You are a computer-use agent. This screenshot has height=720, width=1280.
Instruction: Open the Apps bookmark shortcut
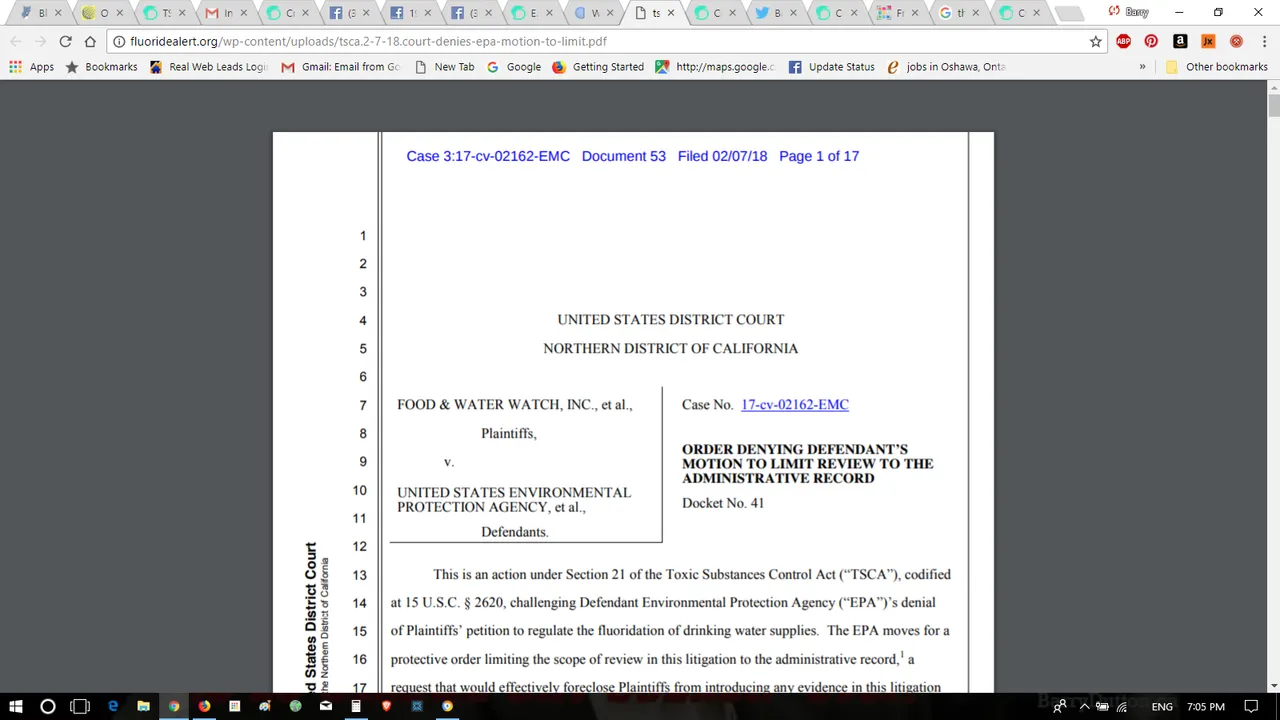[31, 67]
